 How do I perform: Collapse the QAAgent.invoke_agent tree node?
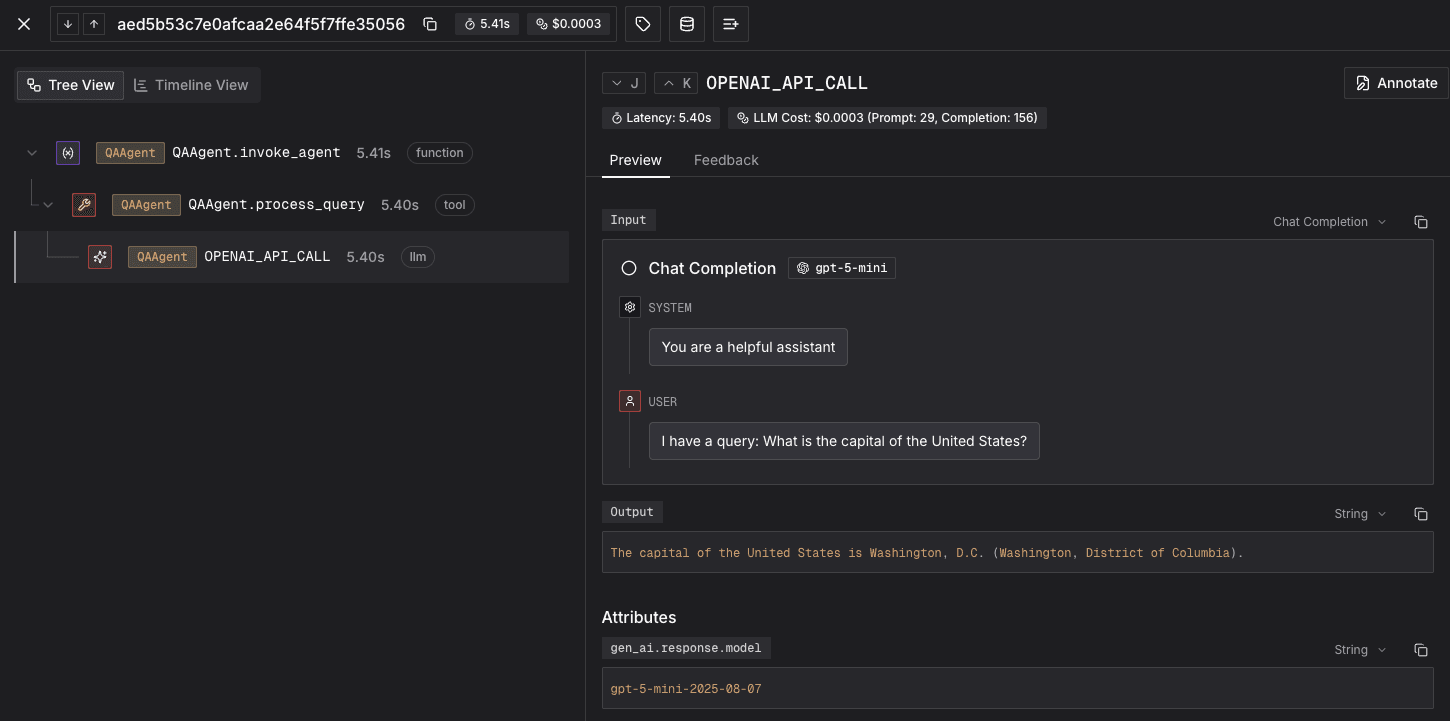click(x=32, y=153)
